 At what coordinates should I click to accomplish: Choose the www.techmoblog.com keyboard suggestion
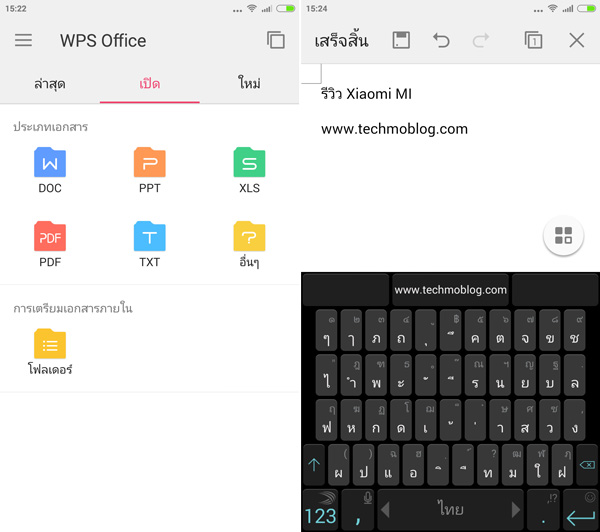point(450,290)
